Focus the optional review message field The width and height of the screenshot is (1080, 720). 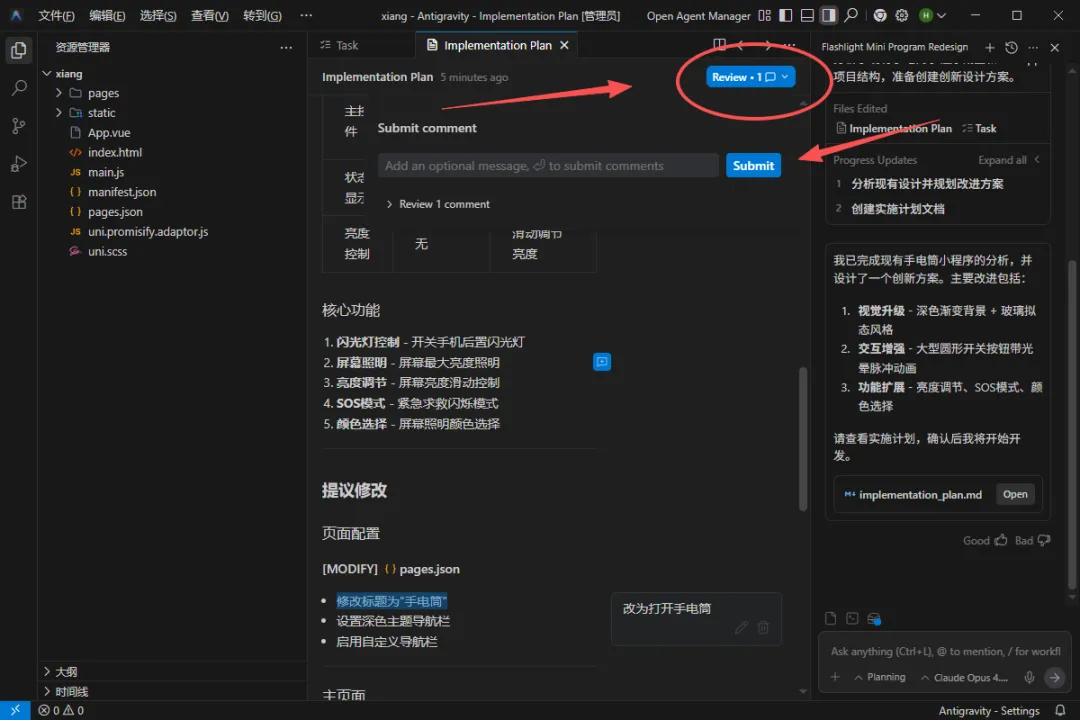[x=548, y=166]
